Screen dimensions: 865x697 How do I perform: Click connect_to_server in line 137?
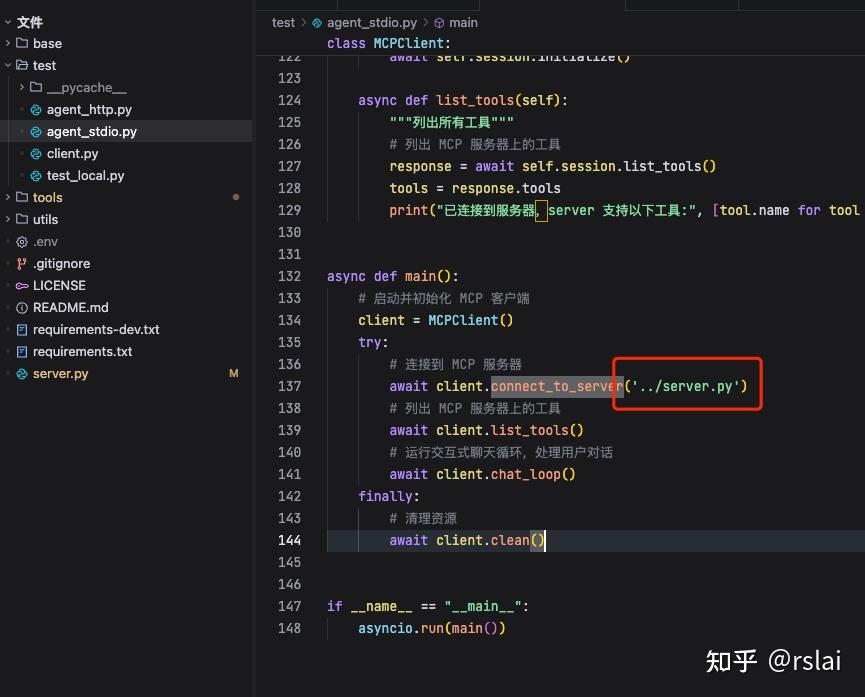click(x=557, y=386)
